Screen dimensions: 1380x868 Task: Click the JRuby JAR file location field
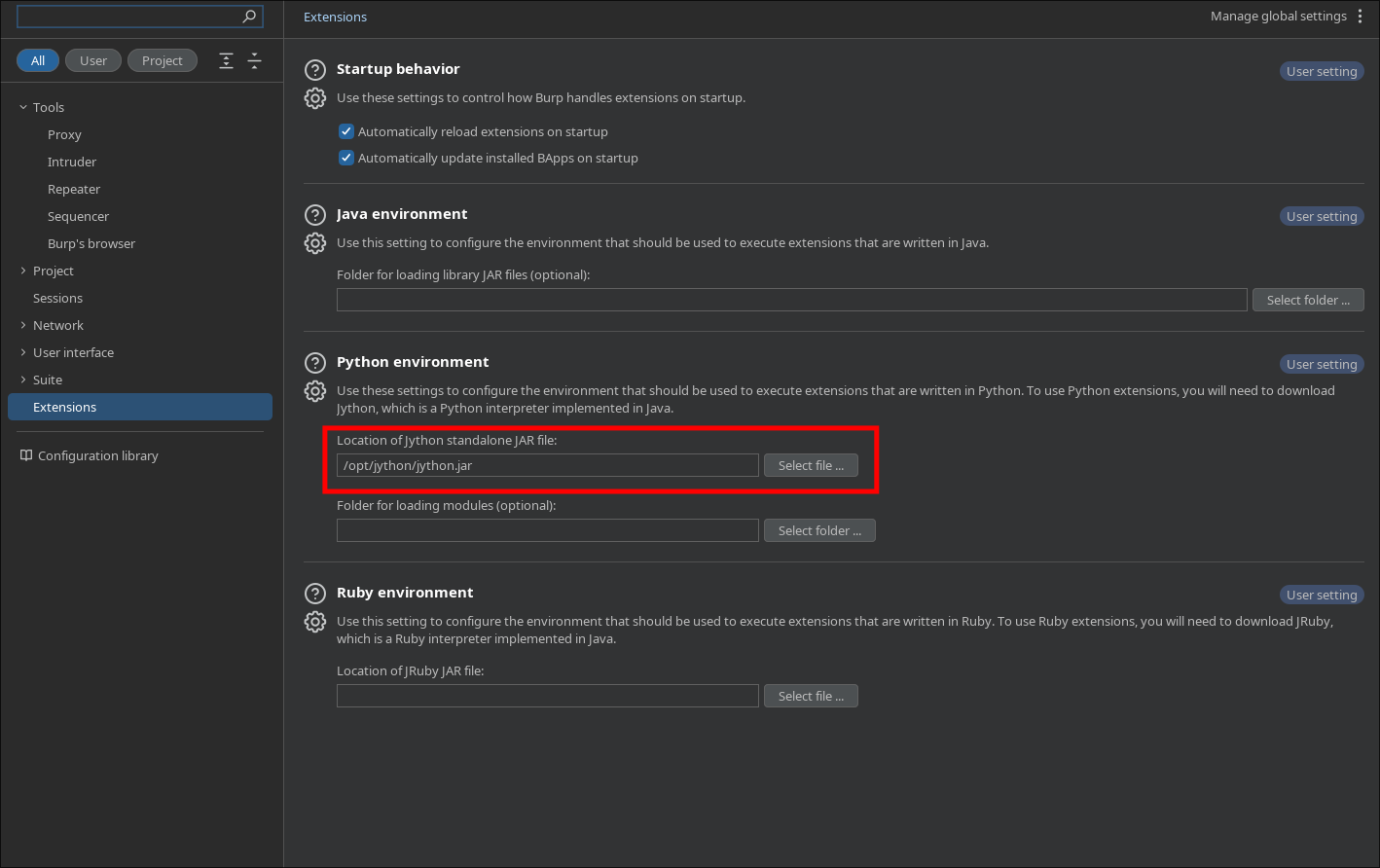point(547,696)
